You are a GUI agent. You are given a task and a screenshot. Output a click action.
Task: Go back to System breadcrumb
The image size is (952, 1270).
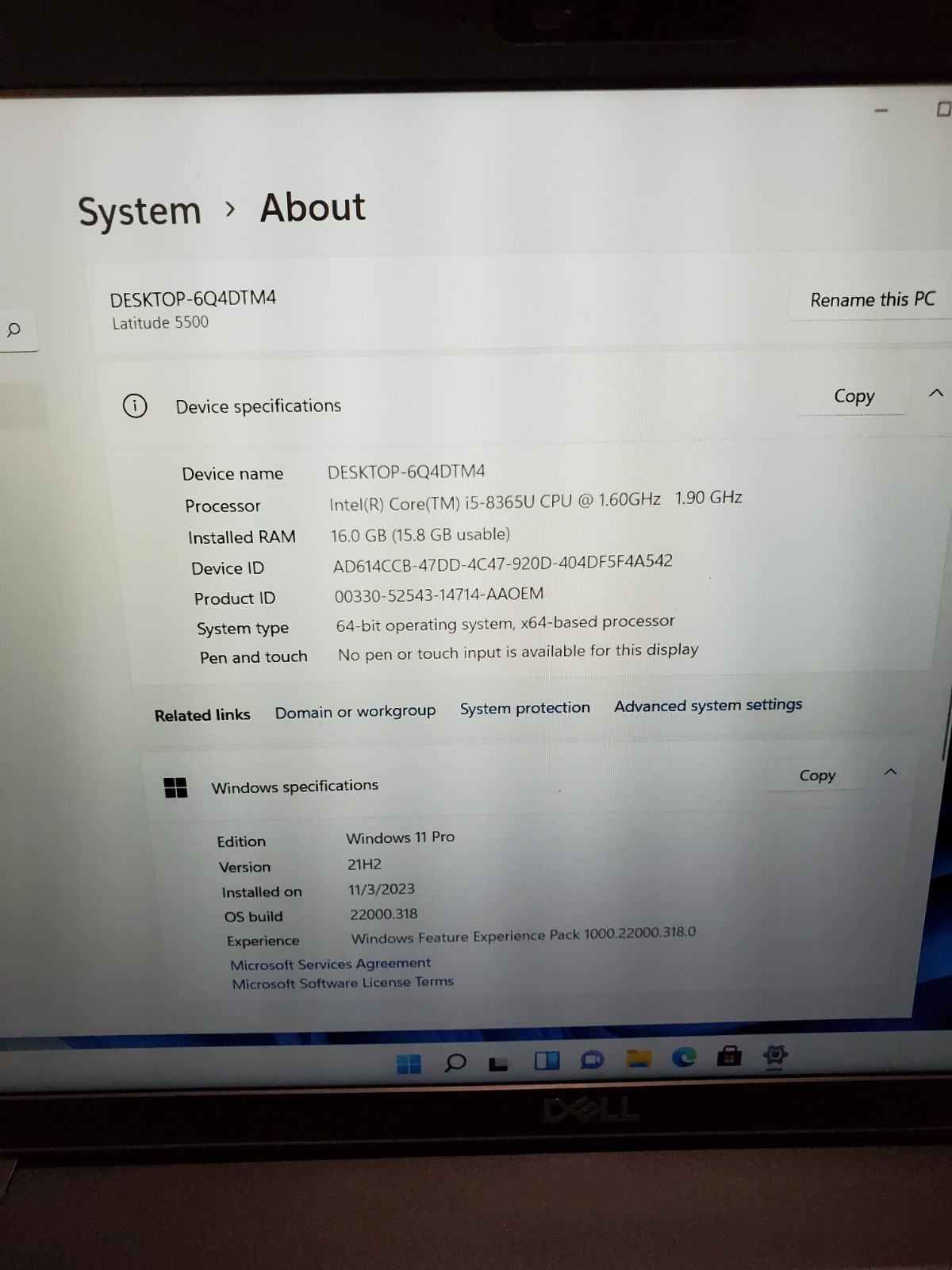click(x=140, y=212)
